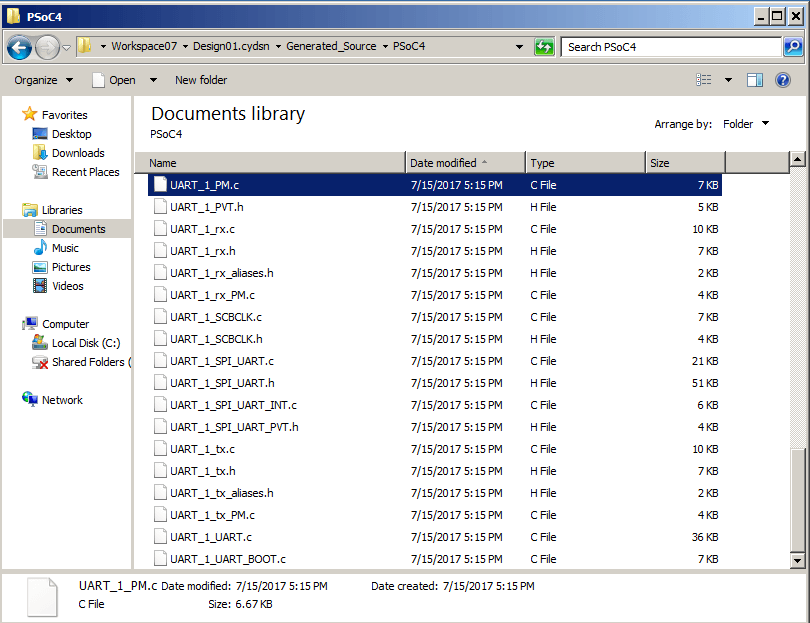The width and height of the screenshot is (810, 623).
Task: Select Network in the navigation pane
Action: (62, 400)
